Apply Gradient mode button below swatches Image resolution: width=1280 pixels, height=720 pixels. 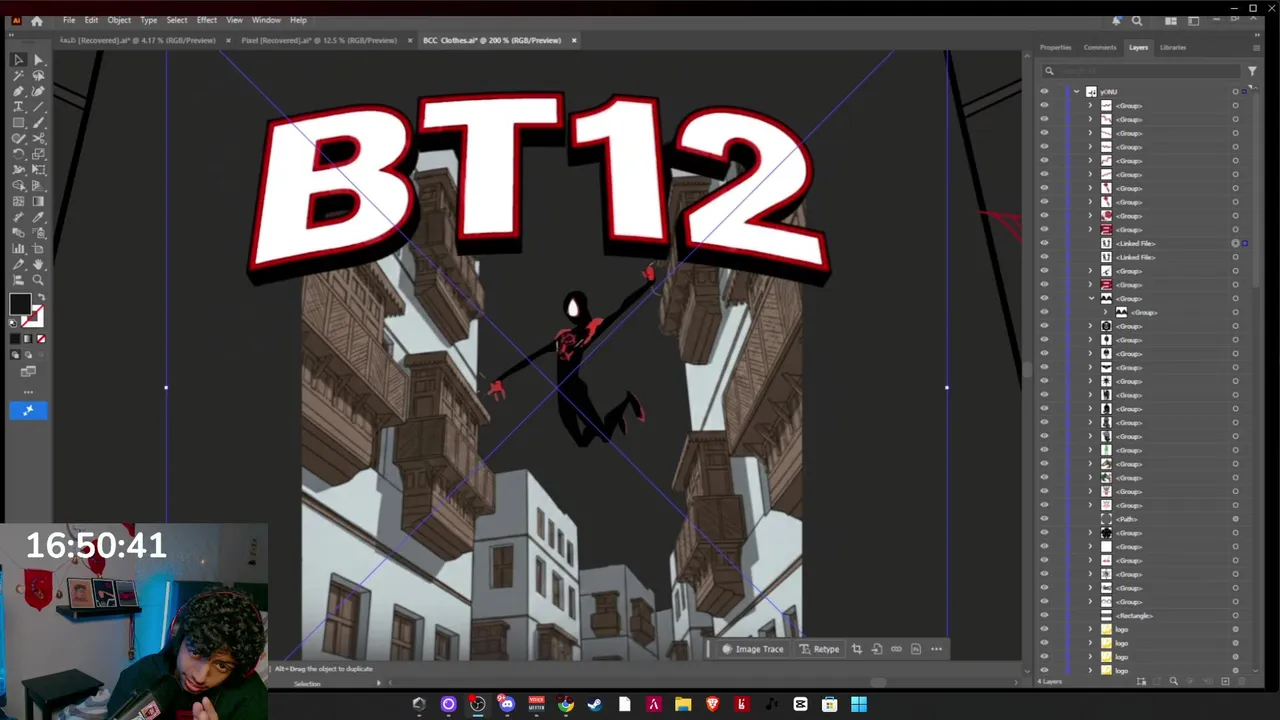pyautogui.click(x=28, y=339)
